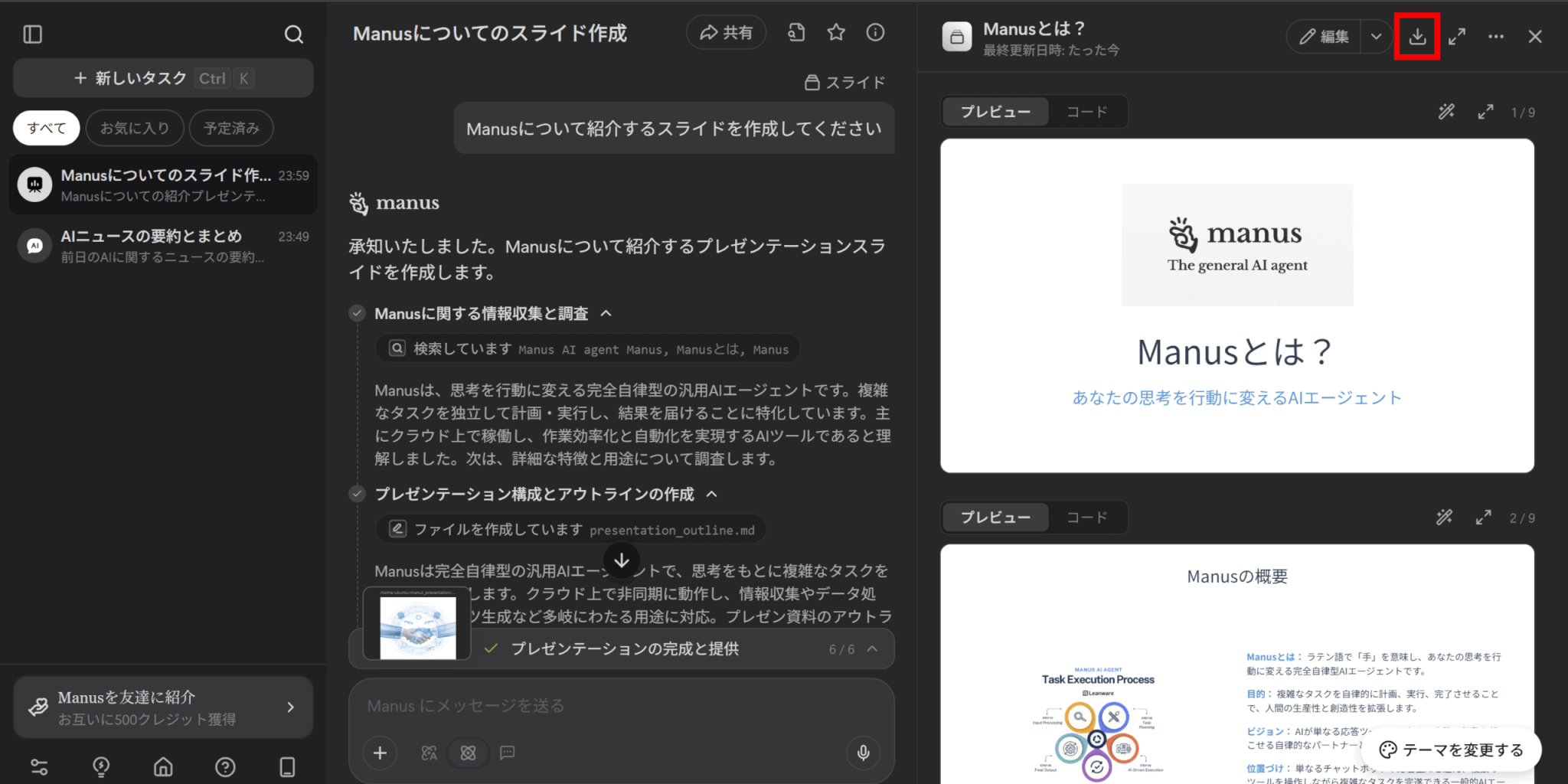
Task: Download the Manusとは？ slides
Action: click(x=1417, y=36)
